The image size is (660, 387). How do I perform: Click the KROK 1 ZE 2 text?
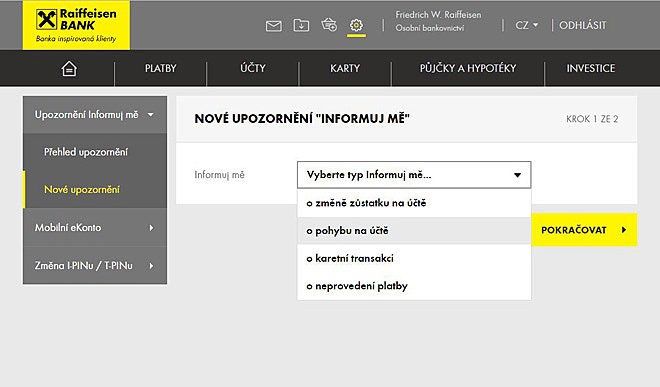pyautogui.click(x=592, y=119)
